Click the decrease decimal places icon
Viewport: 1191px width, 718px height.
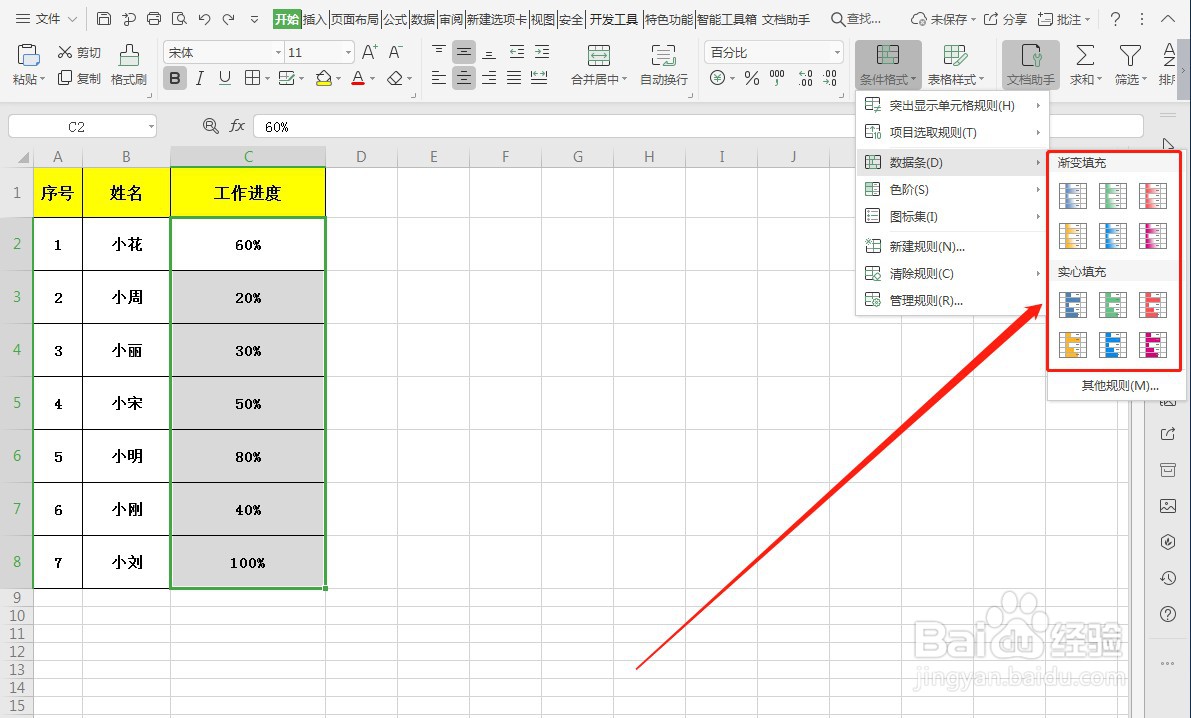(x=830, y=78)
